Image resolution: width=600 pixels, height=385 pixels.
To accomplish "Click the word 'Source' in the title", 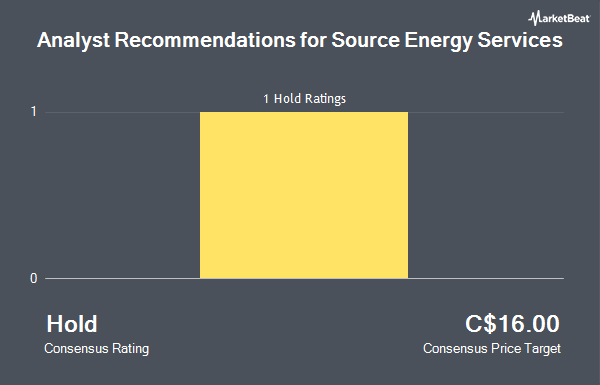I will point(365,40).
